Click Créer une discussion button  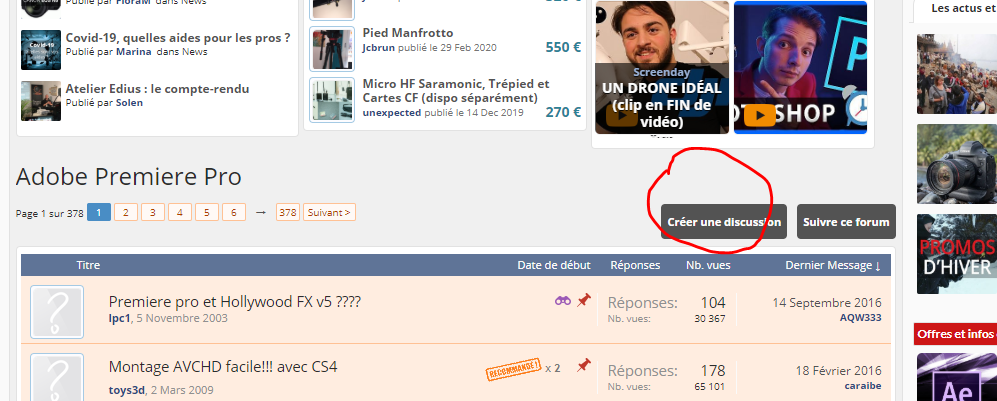(724, 222)
